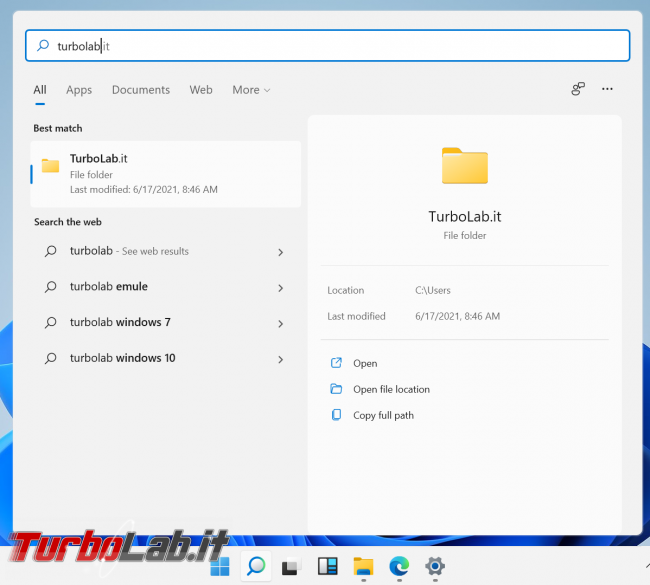
Task: Expand arrow next to turbolab windows 7
Action: click(x=281, y=323)
